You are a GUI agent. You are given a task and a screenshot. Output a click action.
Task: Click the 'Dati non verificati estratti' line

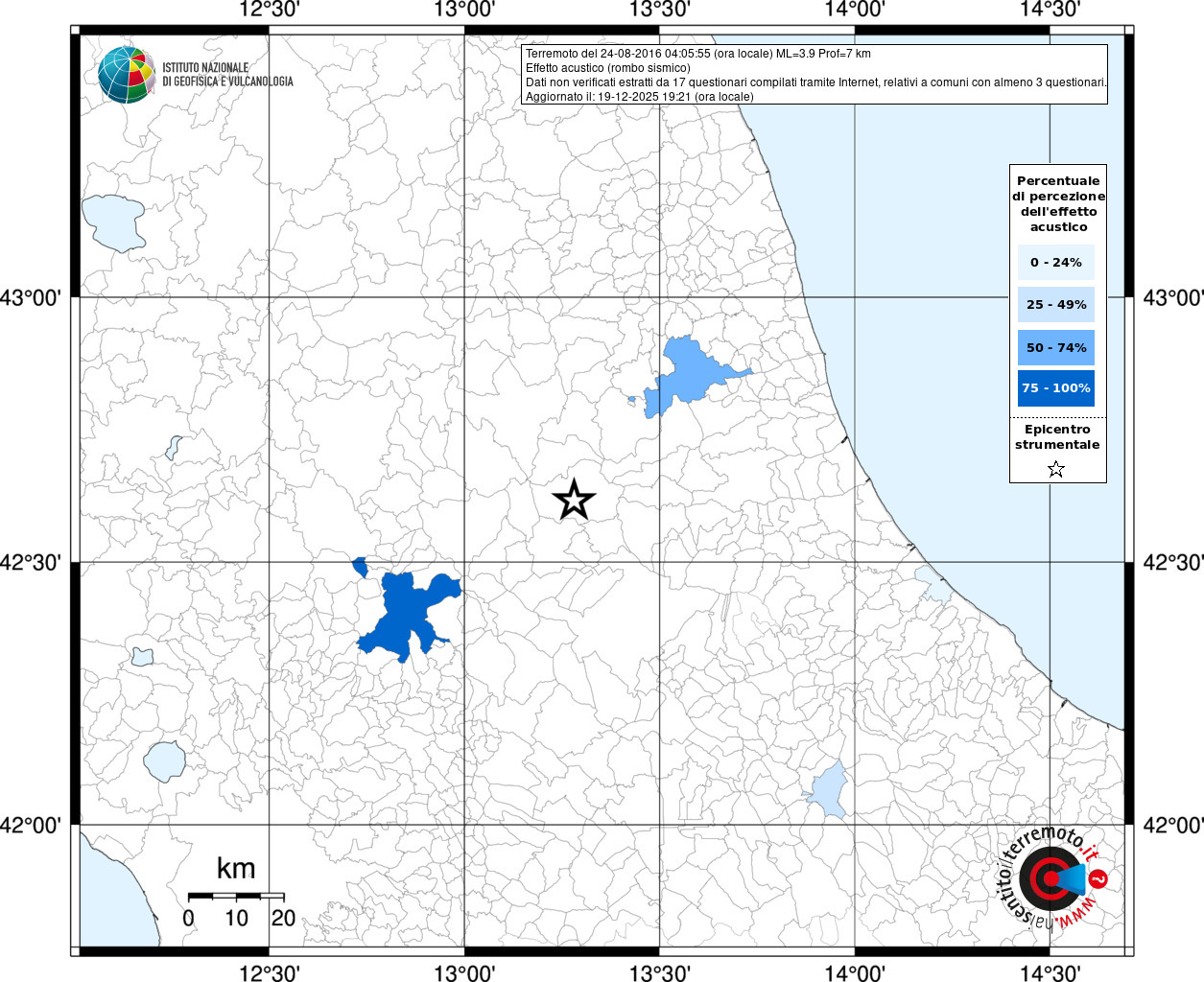[815, 82]
